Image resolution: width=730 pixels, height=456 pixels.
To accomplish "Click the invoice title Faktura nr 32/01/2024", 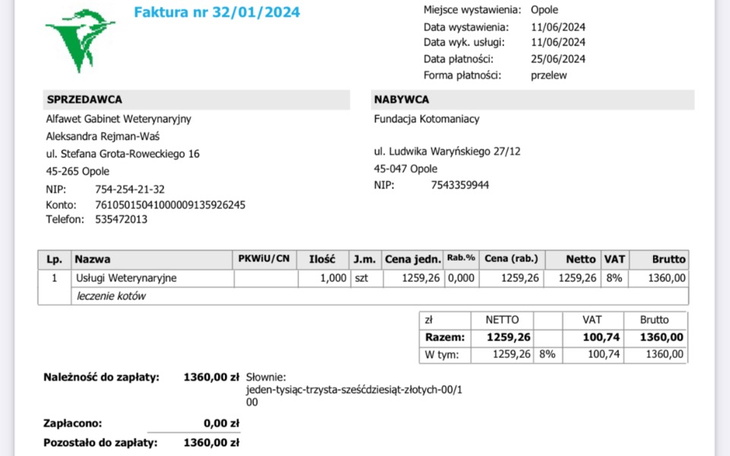I will tap(216, 13).
